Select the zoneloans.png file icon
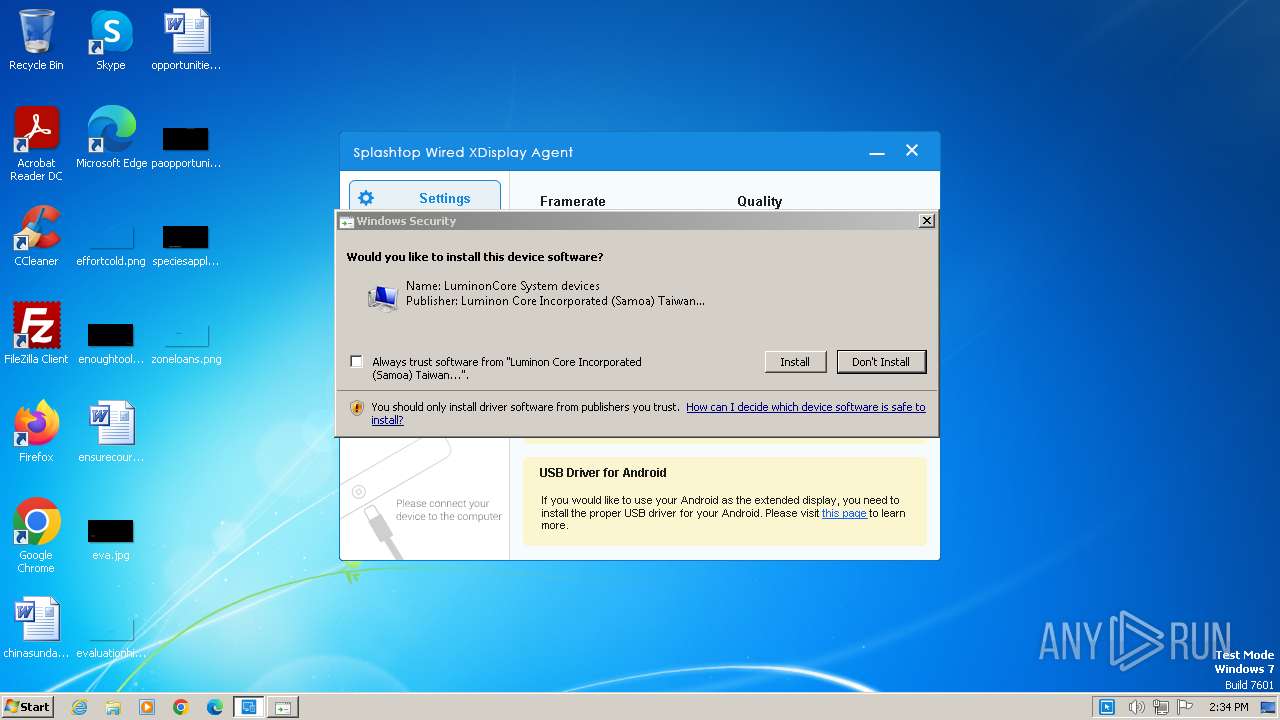 (x=186, y=342)
